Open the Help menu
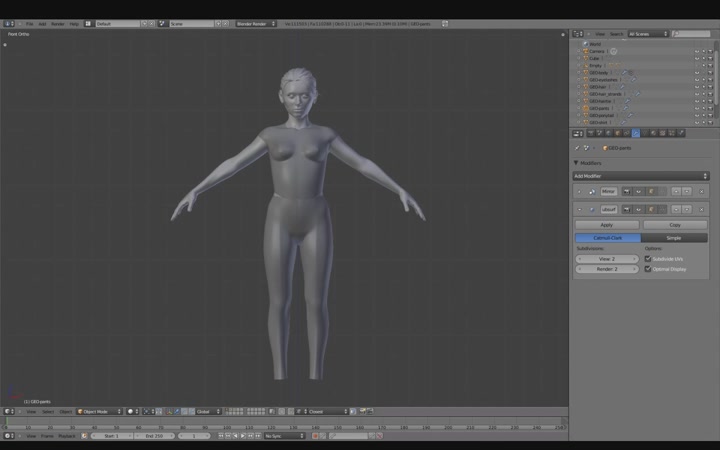 click(x=74, y=23)
